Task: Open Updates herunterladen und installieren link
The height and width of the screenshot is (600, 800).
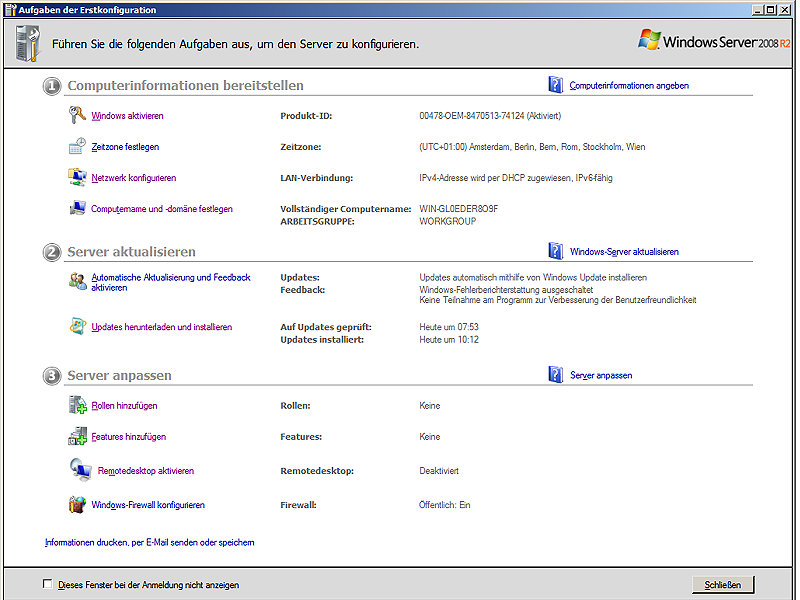Action: point(162,327)
